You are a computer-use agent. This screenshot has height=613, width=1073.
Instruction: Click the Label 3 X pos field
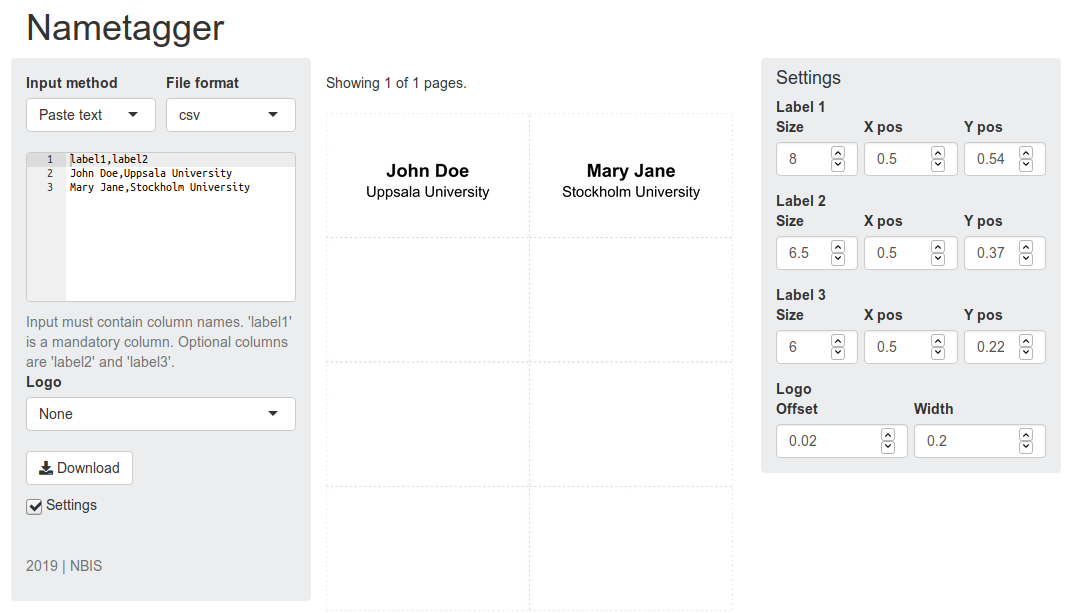pos(910,347)
